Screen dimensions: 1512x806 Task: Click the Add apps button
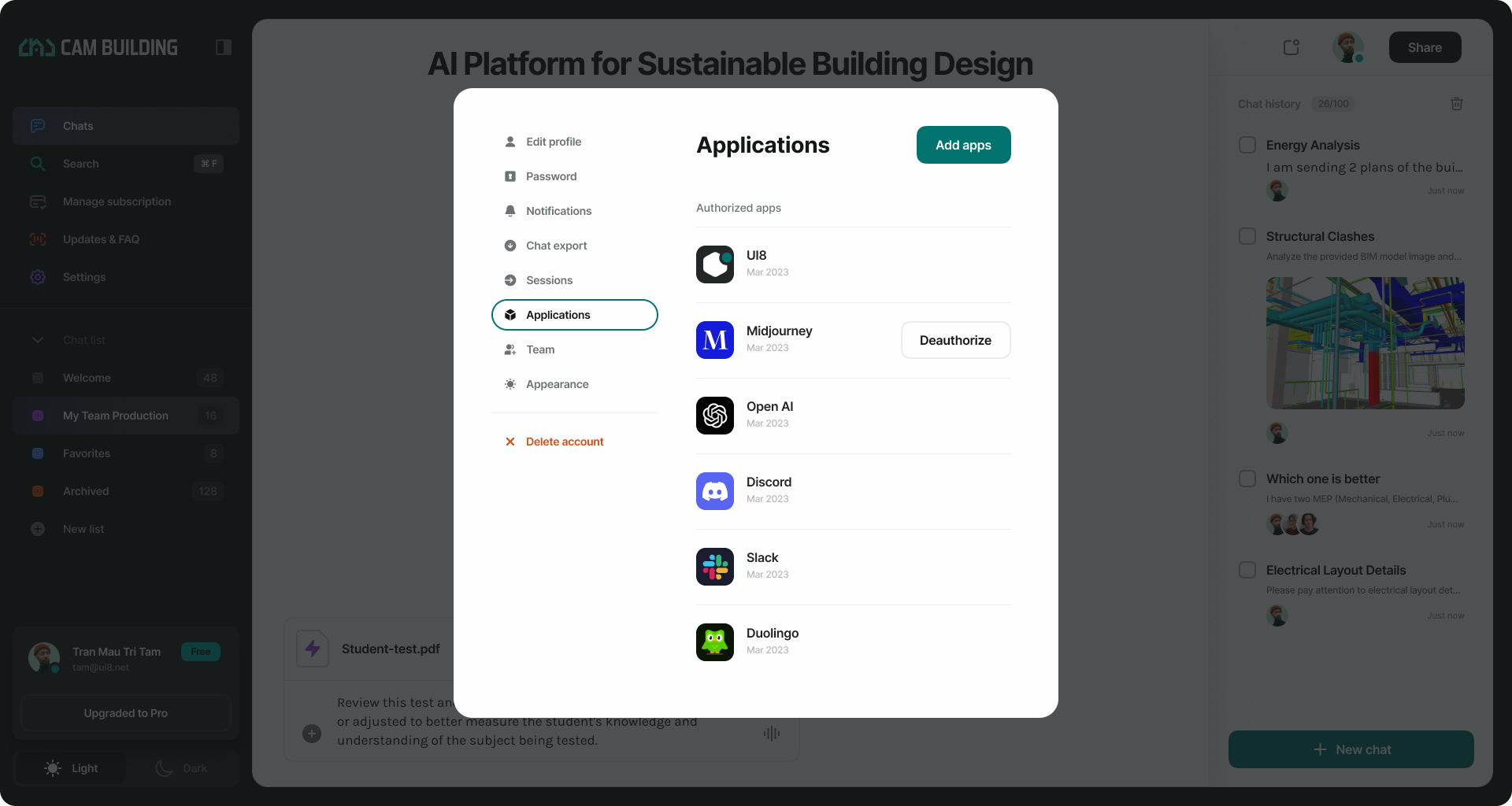pos(964,145)
